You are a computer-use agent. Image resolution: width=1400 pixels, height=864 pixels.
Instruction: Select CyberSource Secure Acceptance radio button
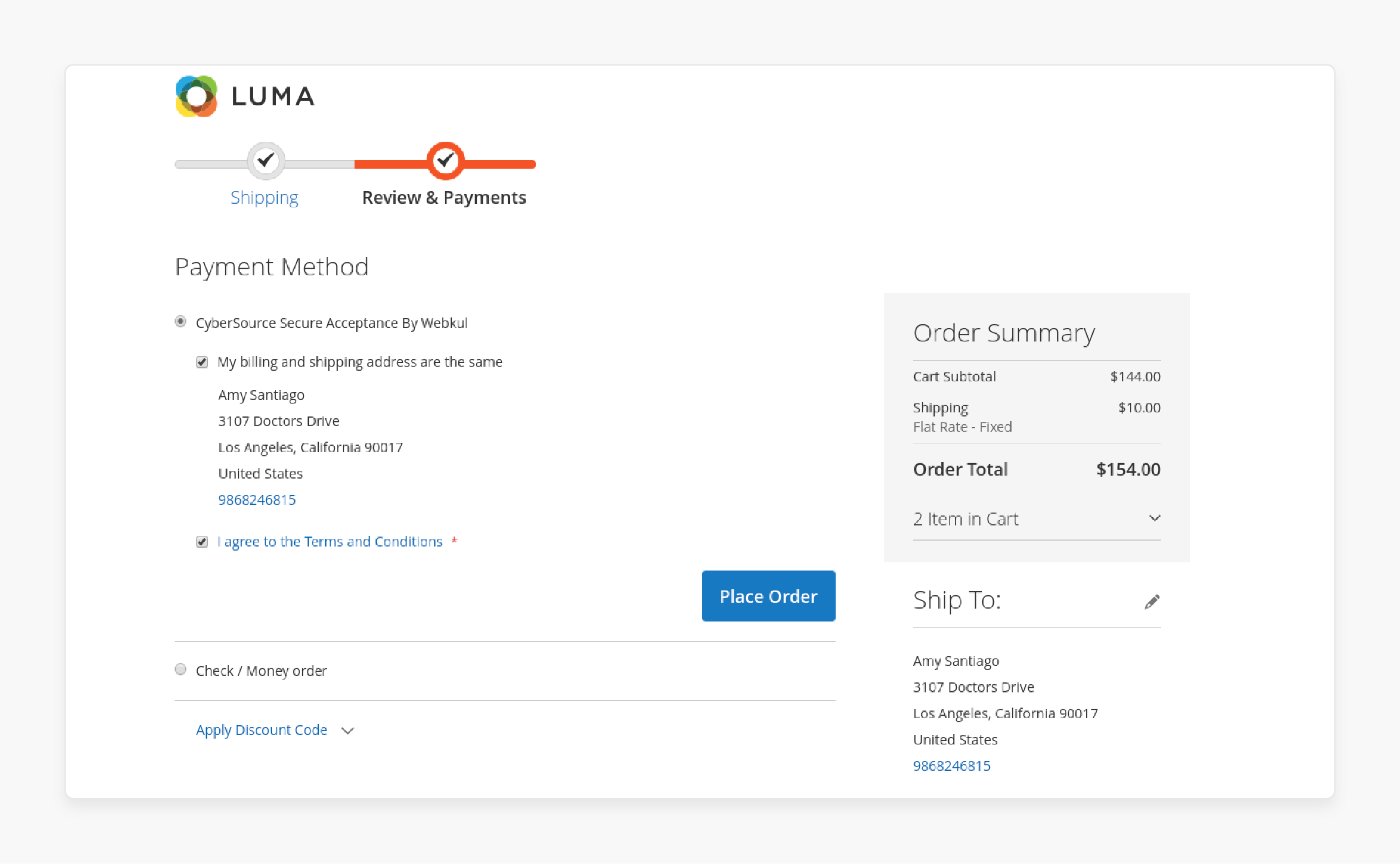click(x=180, y=322)
